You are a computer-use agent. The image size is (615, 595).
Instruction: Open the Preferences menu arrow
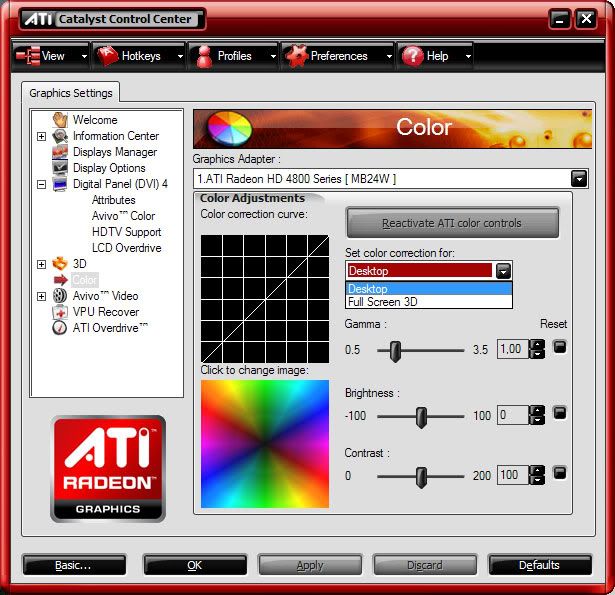[389, 56]
